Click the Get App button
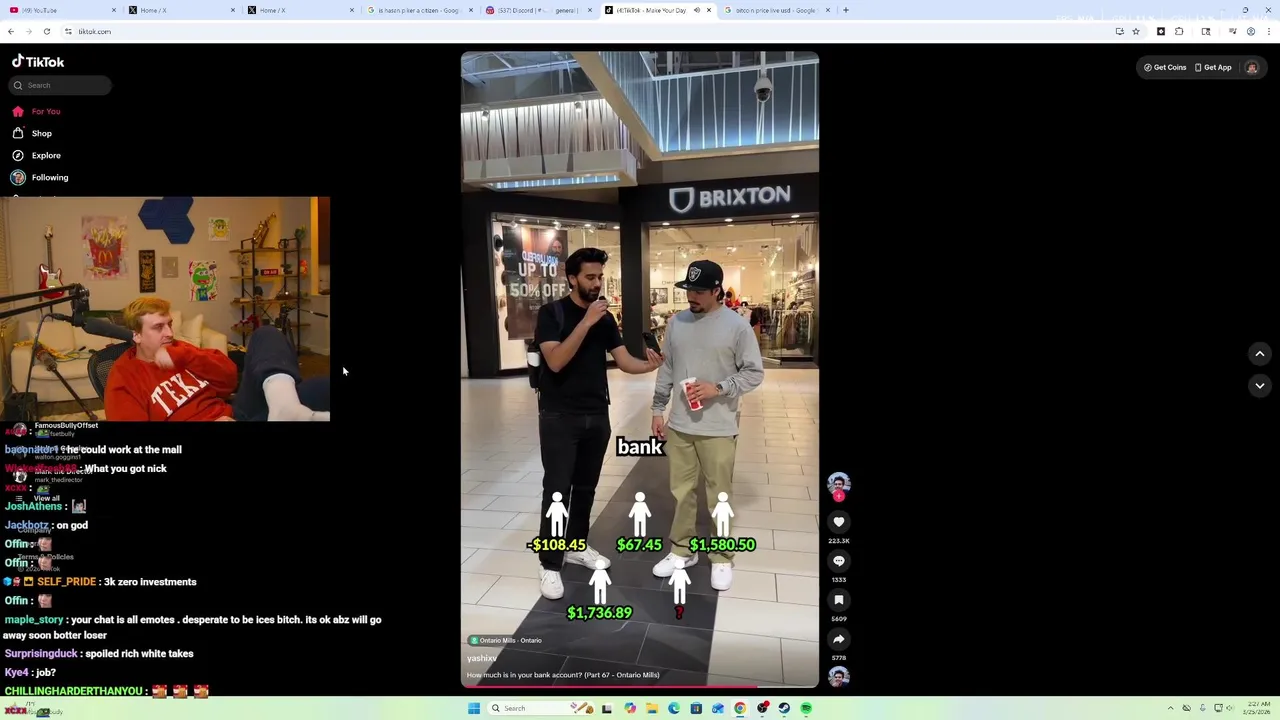 click(x=1213, y=67)
